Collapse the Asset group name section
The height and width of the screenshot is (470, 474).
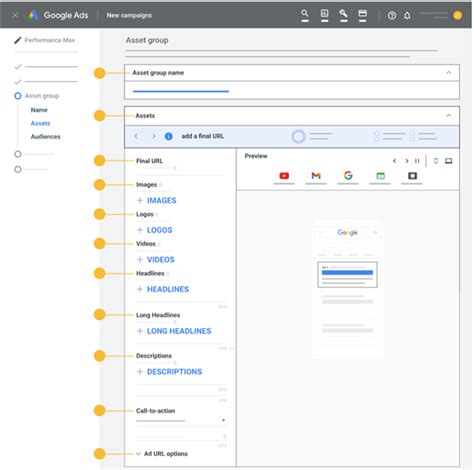pos(449,73)
